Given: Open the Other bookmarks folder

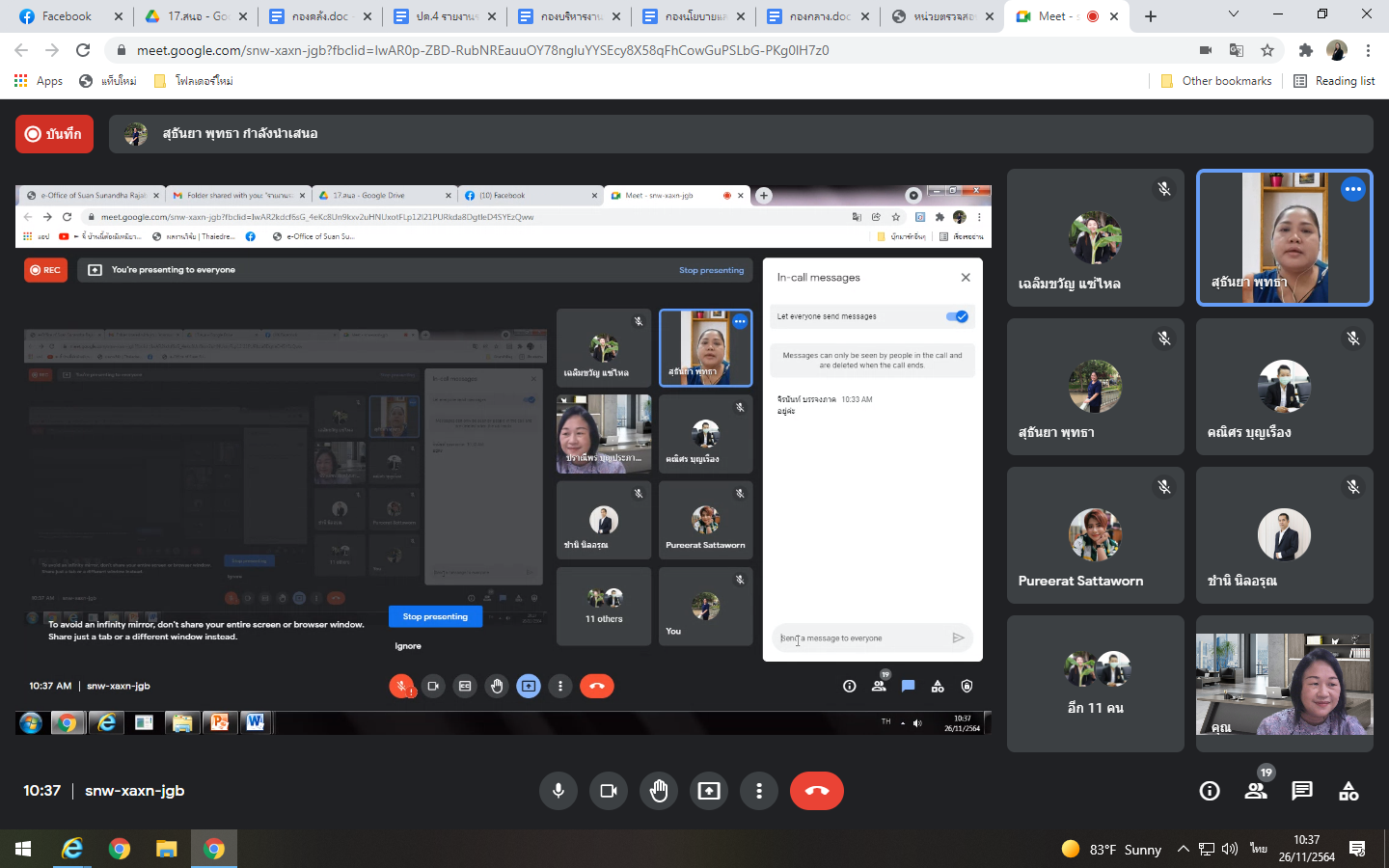Looking at the screenshot, I should coord(1216,81).
